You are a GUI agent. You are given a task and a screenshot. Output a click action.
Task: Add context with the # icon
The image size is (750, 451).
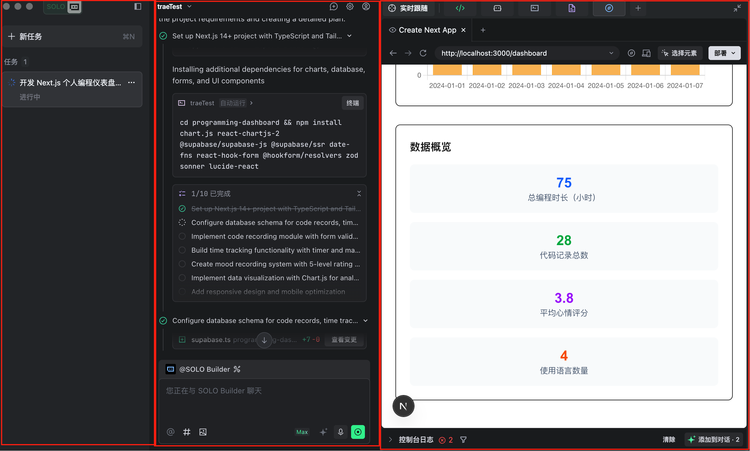click(x=187, y=432)
